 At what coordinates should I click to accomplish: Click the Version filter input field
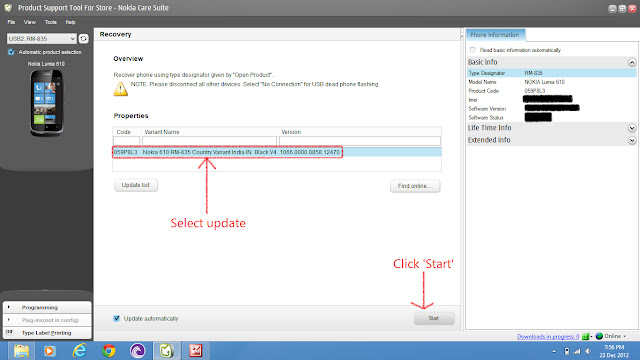coord(360,141)
